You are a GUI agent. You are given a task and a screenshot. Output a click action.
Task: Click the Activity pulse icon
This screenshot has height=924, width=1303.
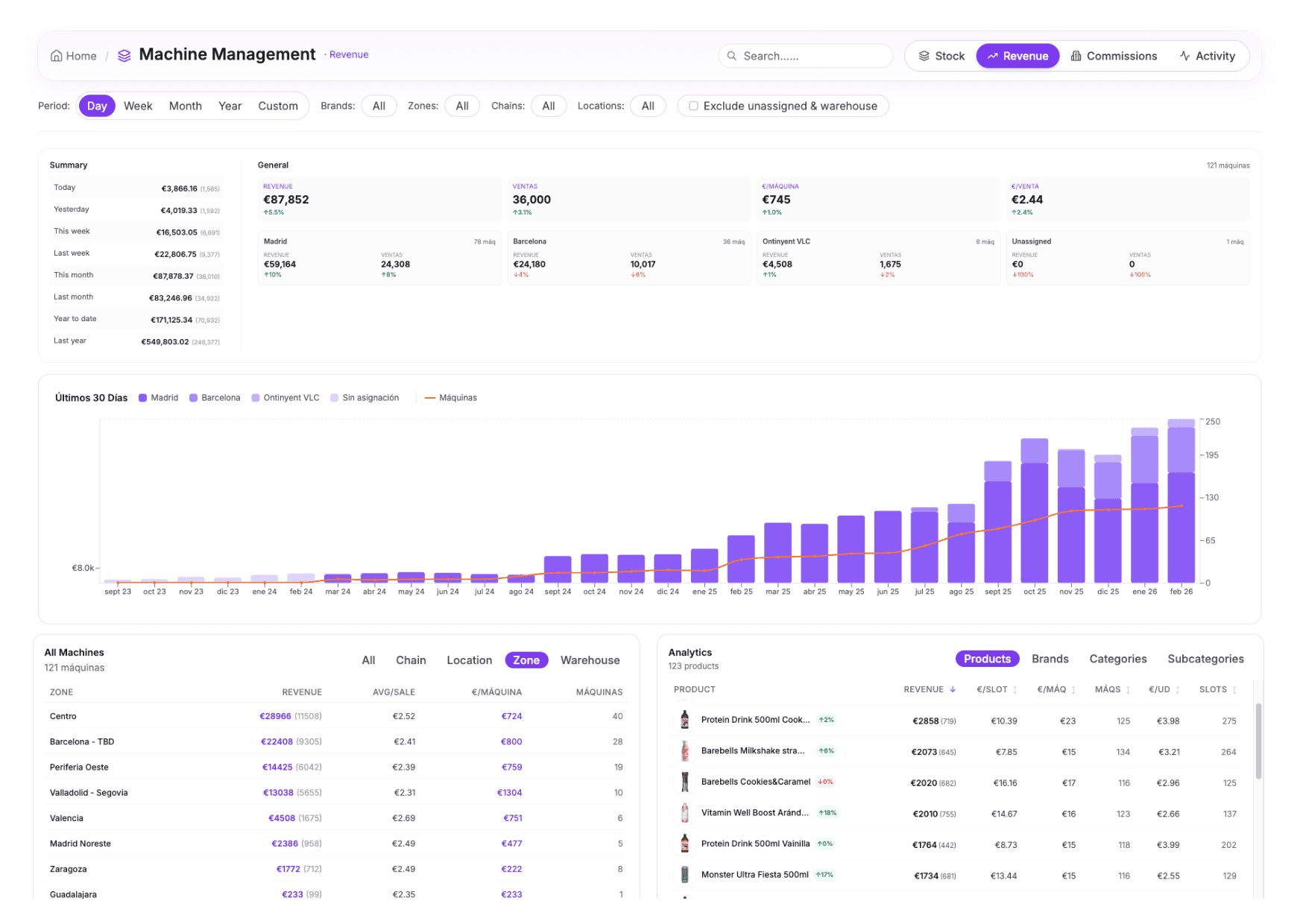click(1184, 56)
